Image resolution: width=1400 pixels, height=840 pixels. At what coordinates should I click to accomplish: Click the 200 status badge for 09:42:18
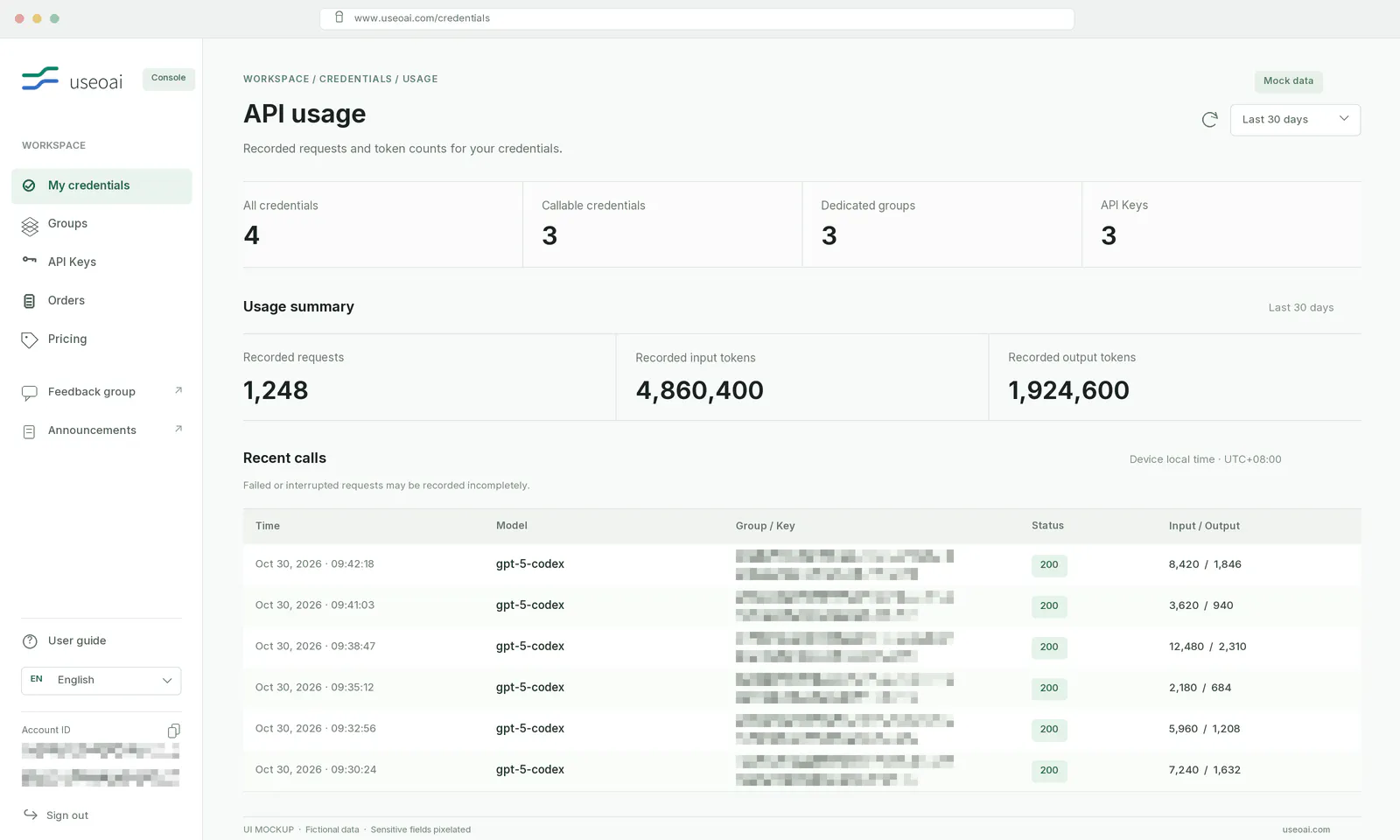(x=1049, y=565)
